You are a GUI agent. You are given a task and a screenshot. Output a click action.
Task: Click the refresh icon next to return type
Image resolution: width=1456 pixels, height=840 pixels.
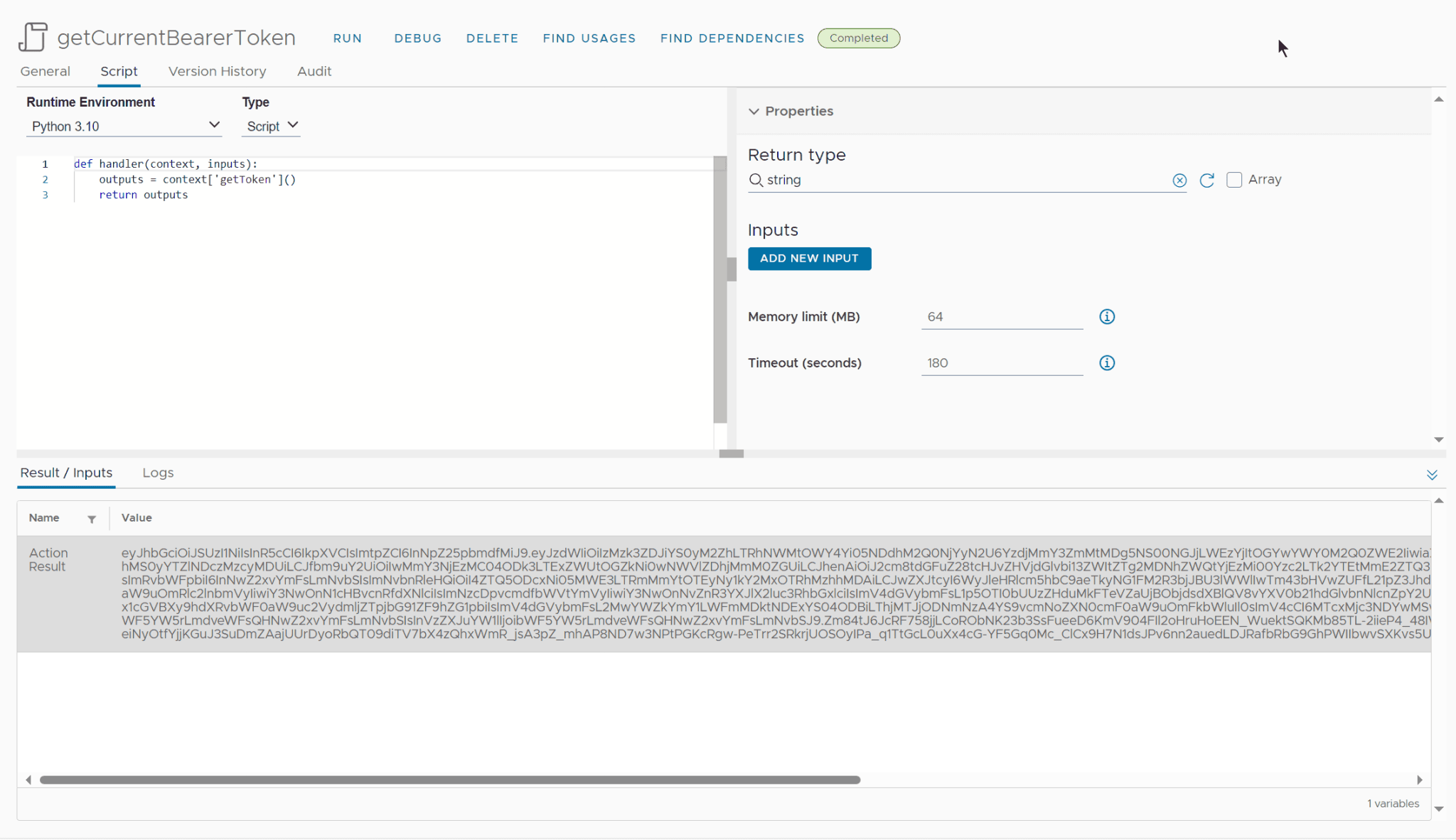1206,181
